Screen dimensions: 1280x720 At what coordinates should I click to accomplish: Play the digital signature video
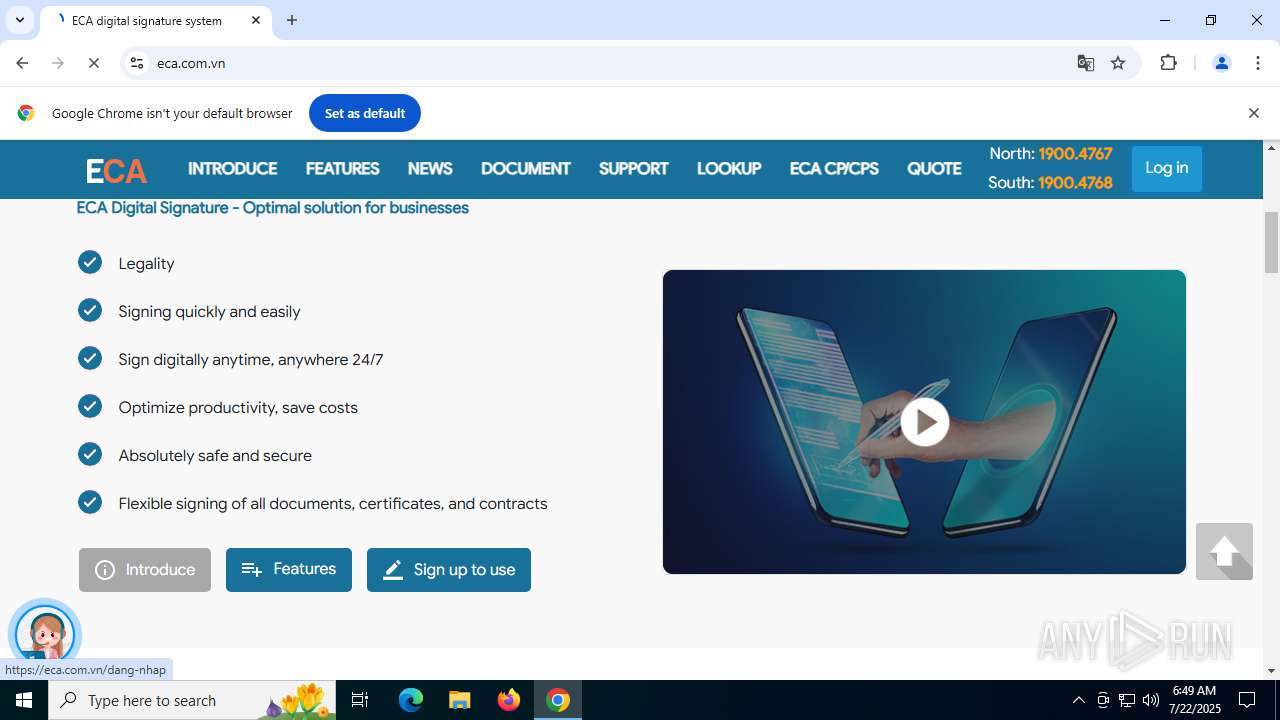pyautogui.click(x=924, y=422)
